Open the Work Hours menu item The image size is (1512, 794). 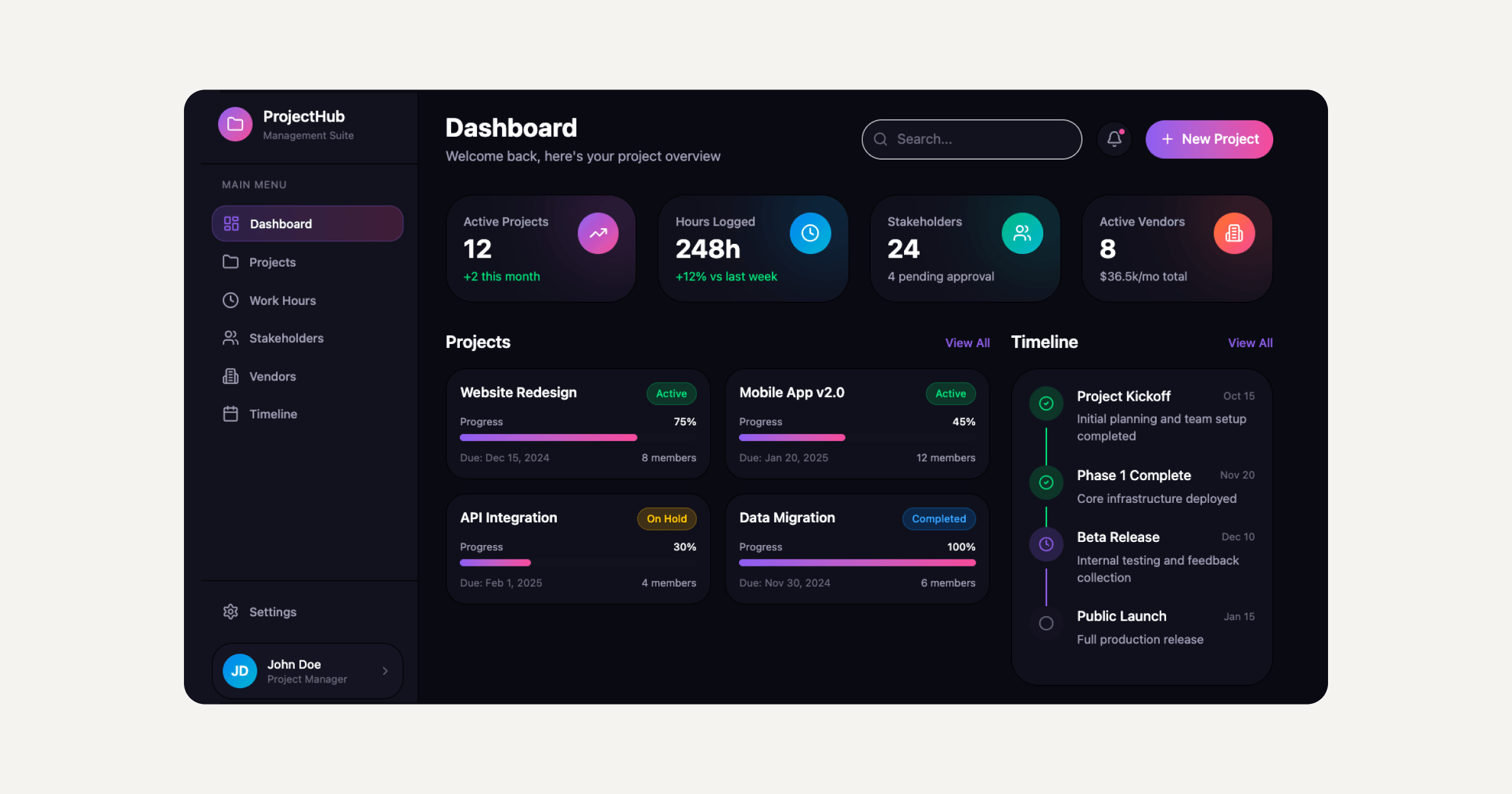click(282, 301)
